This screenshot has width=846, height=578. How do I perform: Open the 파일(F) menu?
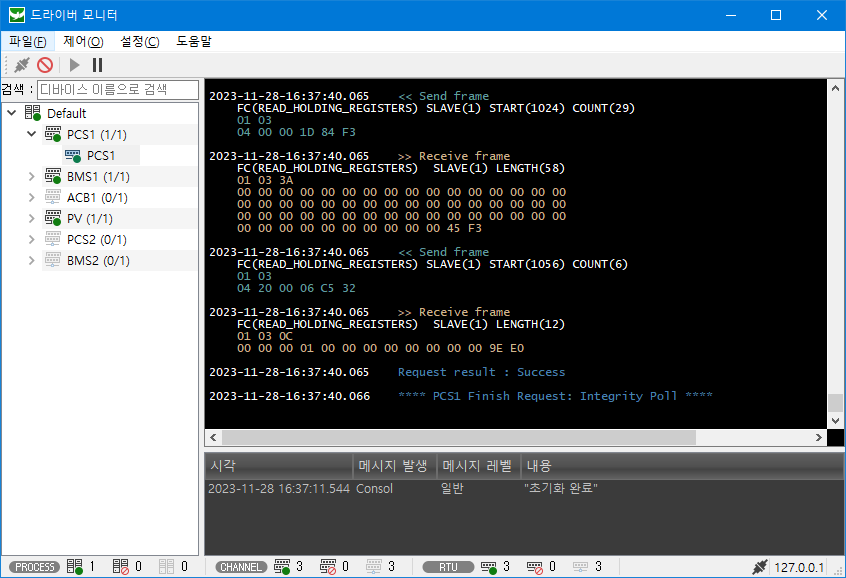(x=28, y=42)
